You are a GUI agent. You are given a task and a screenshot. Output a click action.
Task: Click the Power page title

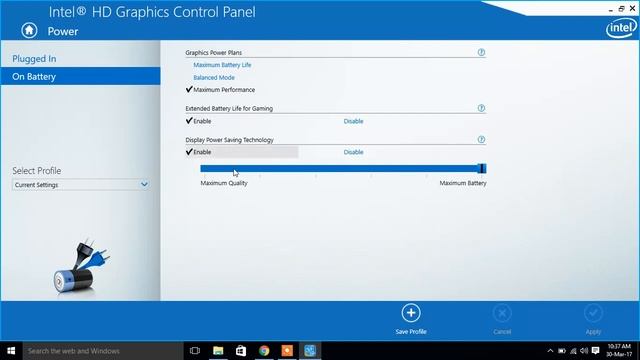(x=63, y=31)
